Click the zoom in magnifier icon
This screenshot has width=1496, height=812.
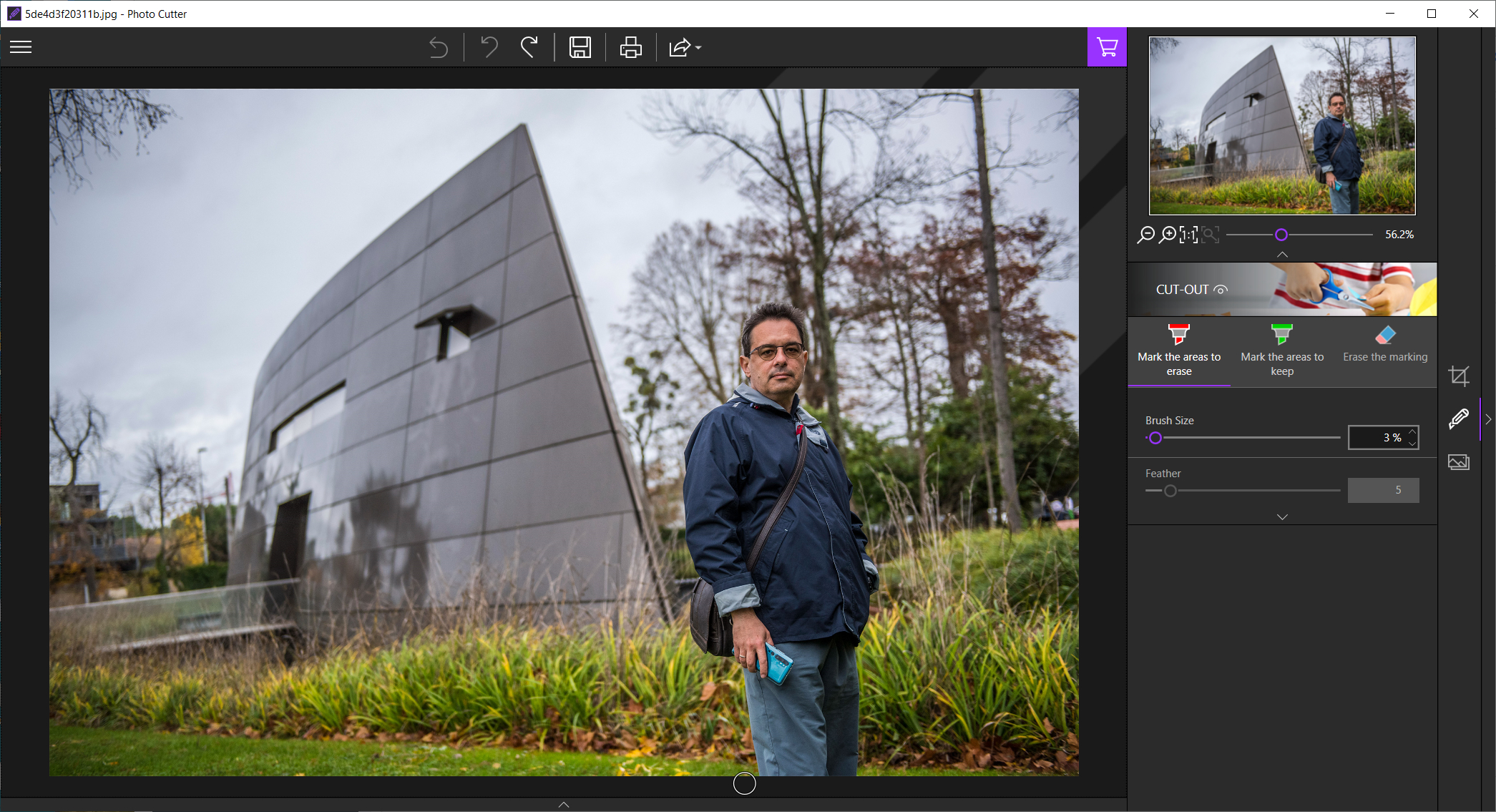tap(1167, 235)
